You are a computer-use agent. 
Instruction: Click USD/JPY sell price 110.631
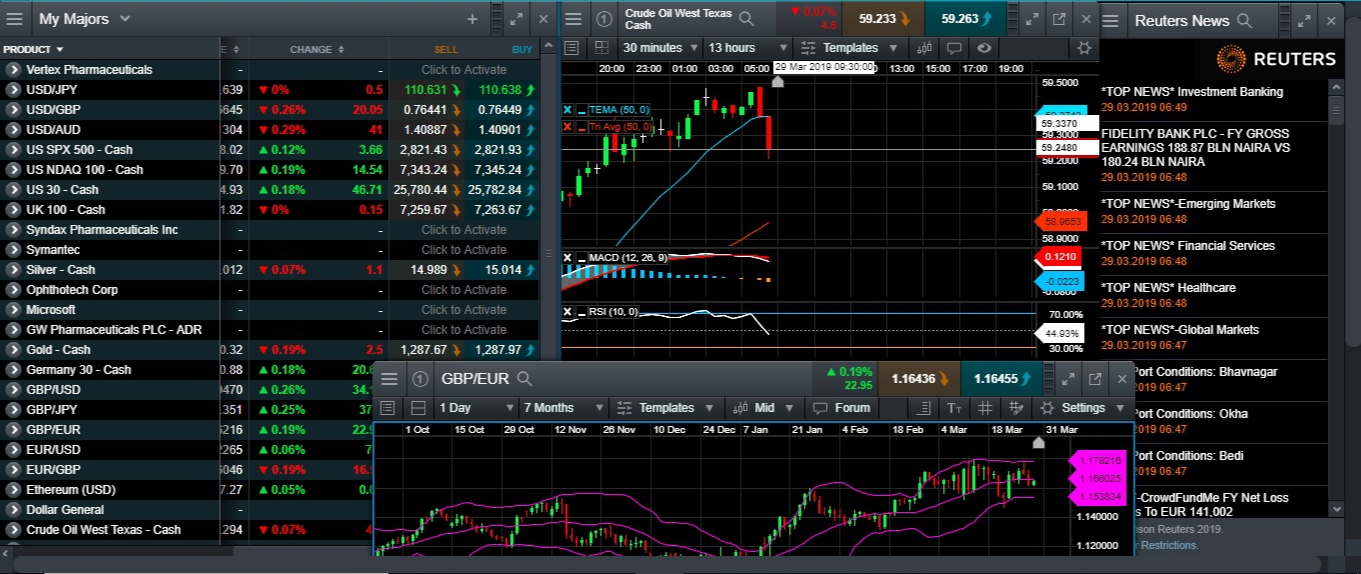[x=427, y=90]
